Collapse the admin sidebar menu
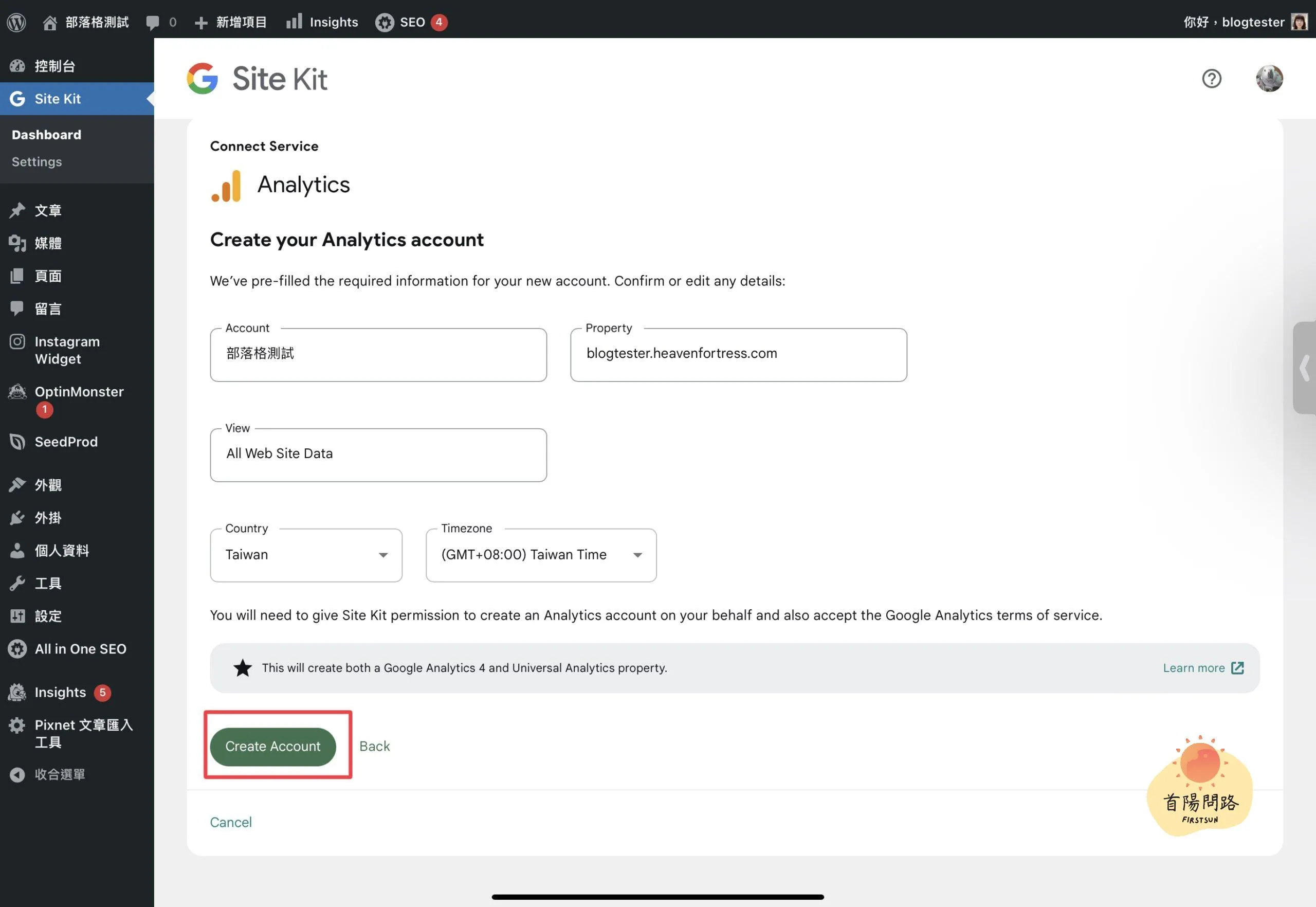 coord(59,775)
